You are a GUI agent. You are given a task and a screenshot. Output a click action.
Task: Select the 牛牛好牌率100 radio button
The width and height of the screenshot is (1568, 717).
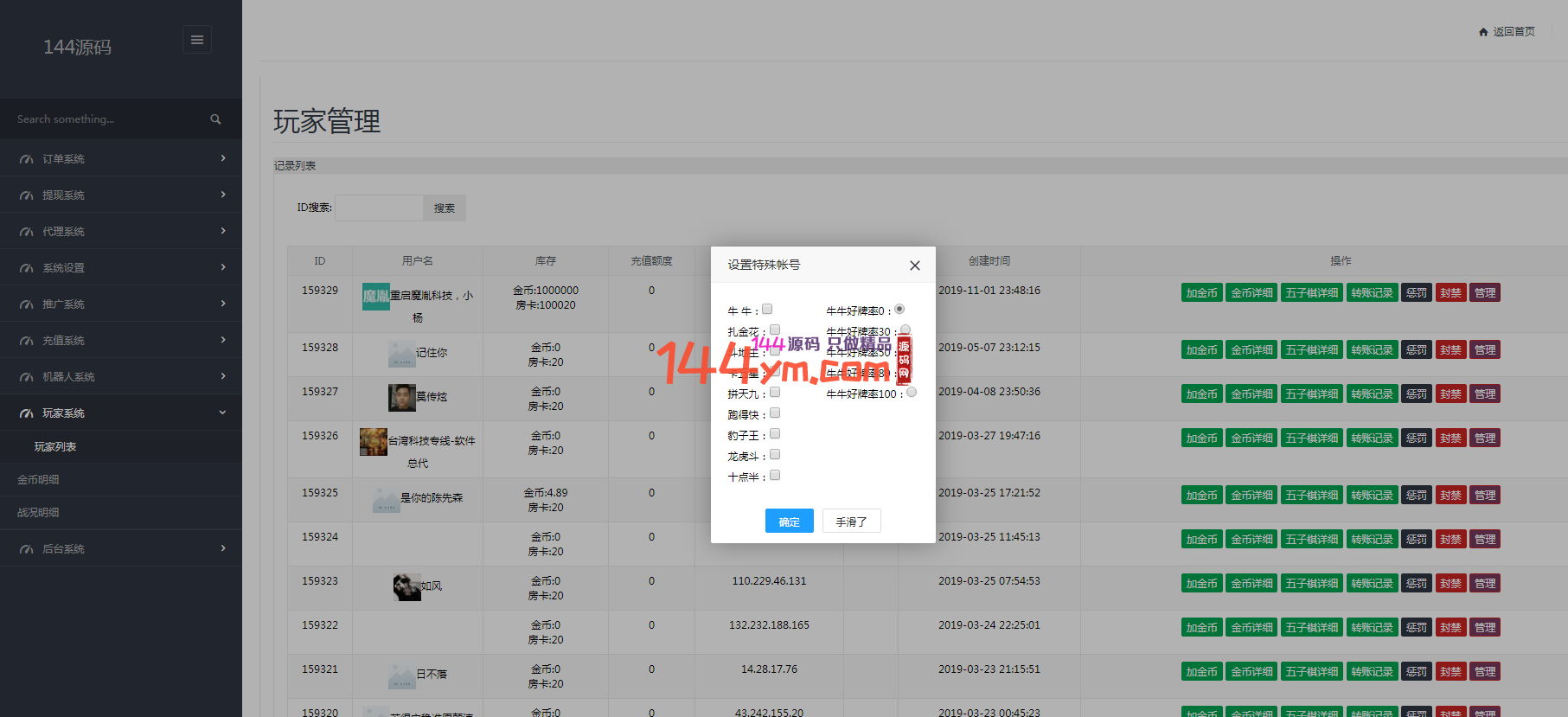912,393
